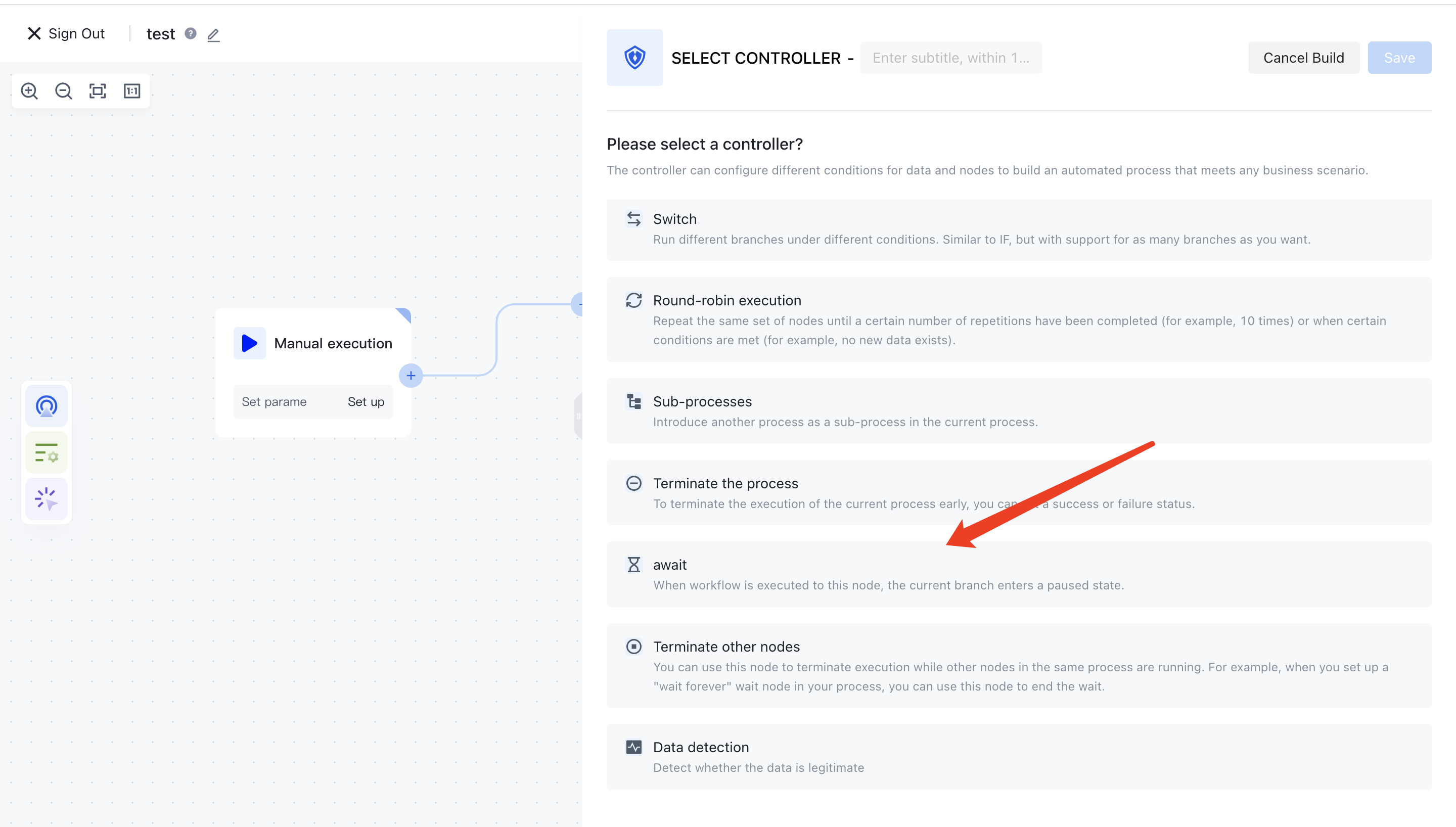The image size is (1456, 827).
Task: Click the Save button
Action: coord(1399,57)
